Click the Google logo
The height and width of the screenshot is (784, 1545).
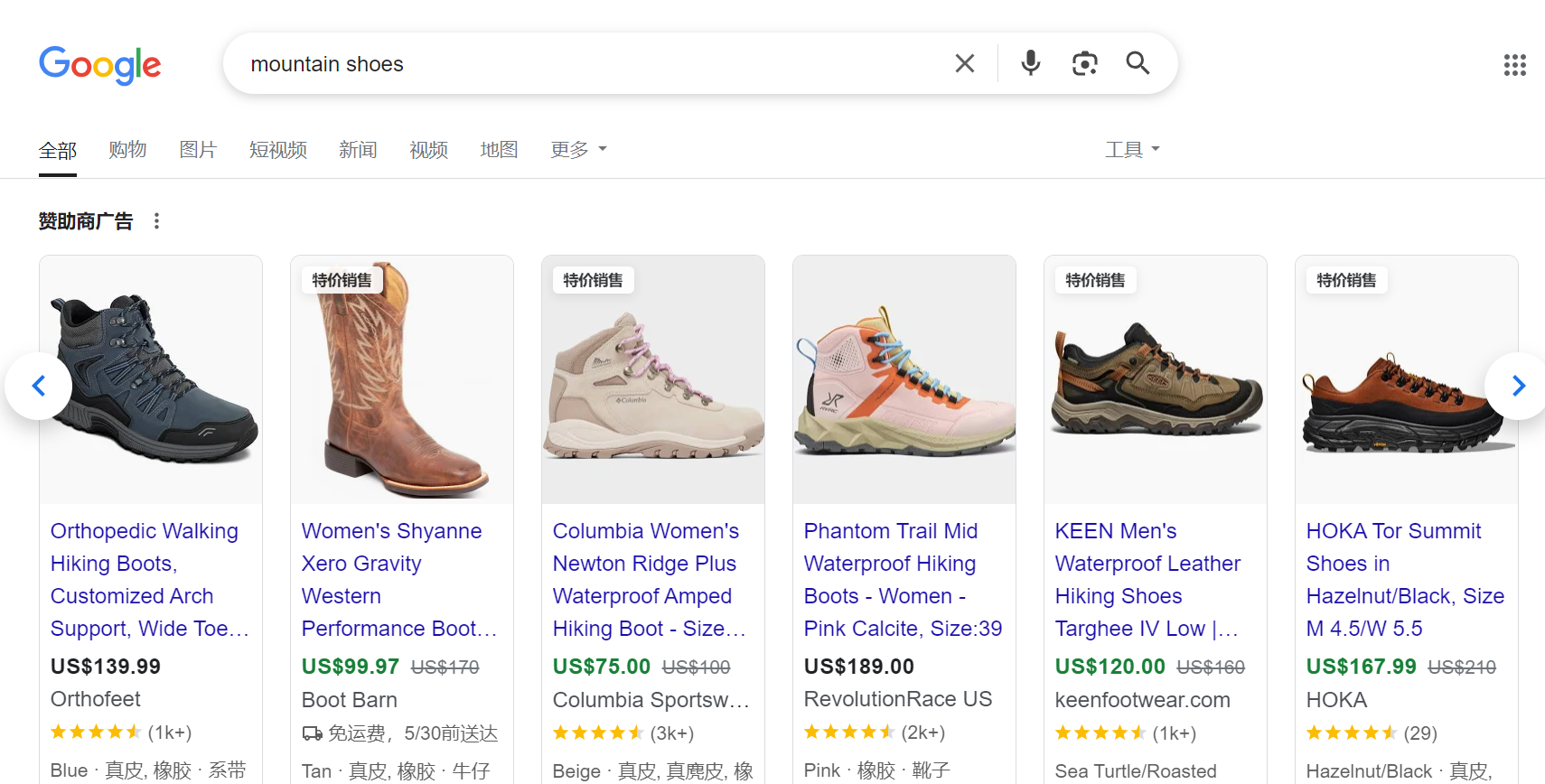pos(99,64)
